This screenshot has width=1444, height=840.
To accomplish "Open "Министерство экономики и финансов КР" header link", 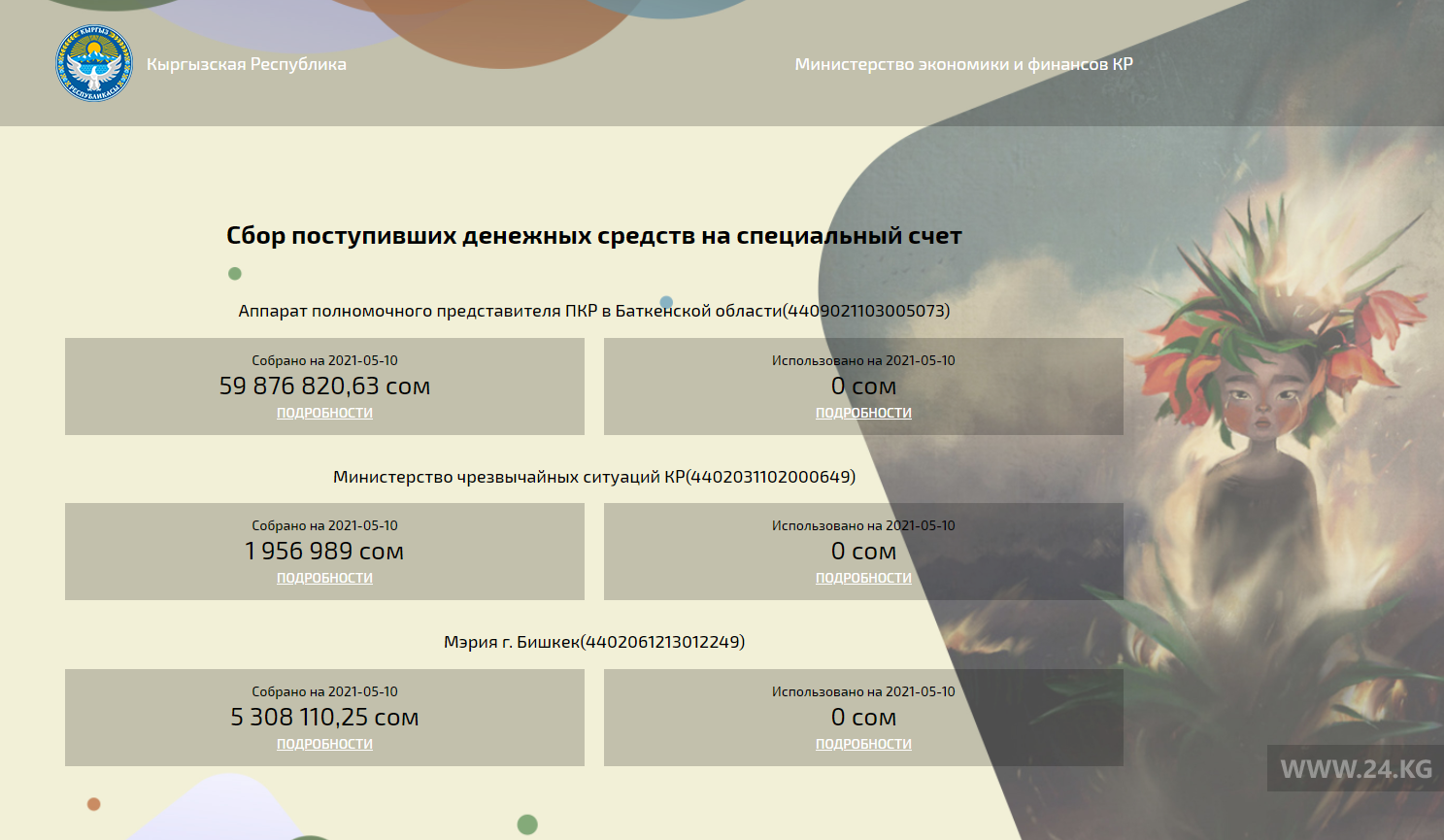I will 963,64.
